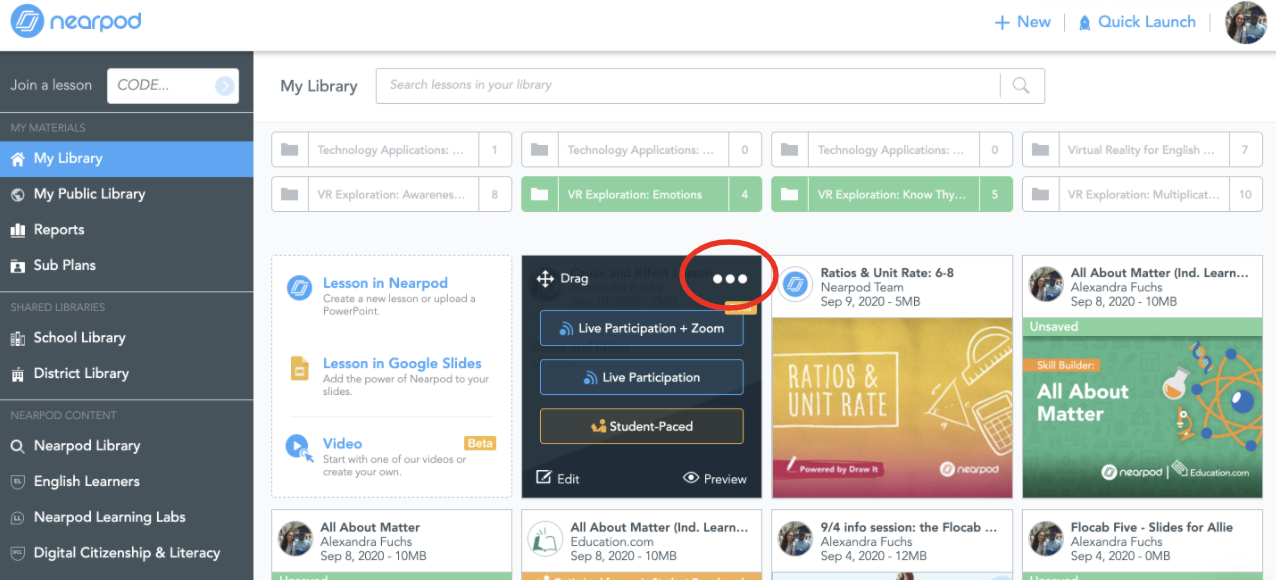This screenshot has height=580, width=1276.
Task: Submit the join code arrow button
Action: pos(225,86)
